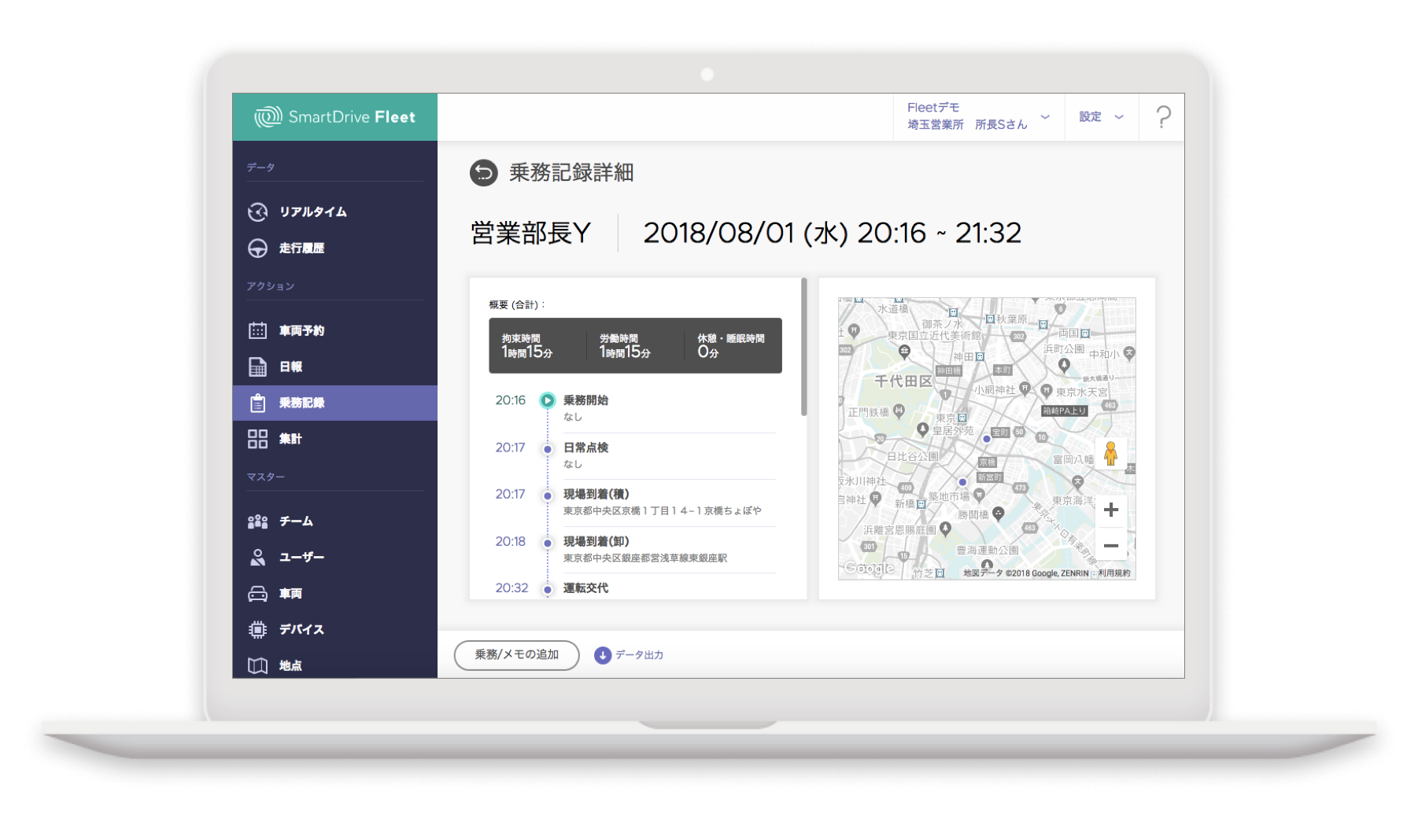Open 車両 menu item
The width and height of the screenshot is (1418, 840).
coord(335,594)
